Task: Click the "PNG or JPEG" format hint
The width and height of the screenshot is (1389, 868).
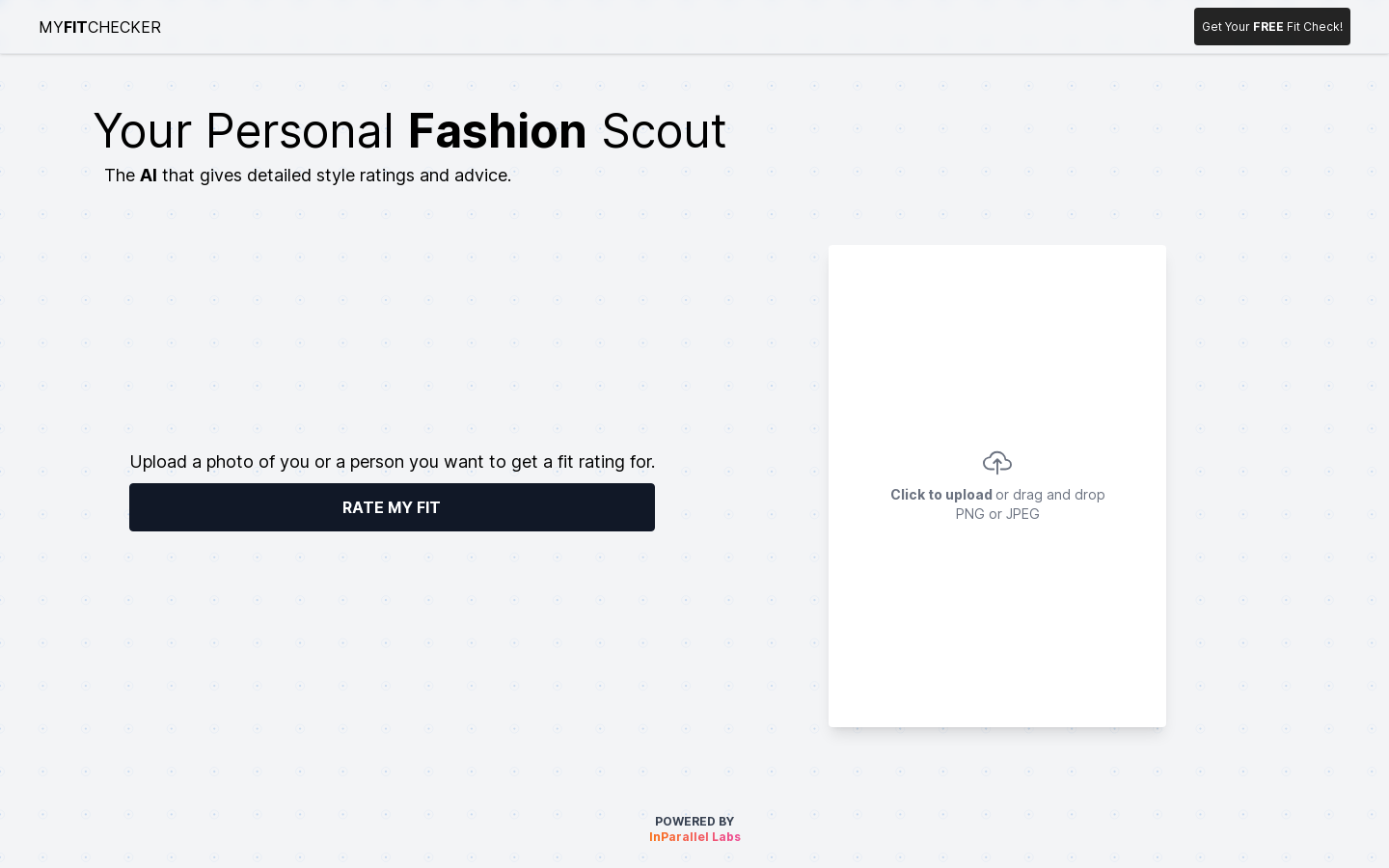Action: (997, 514)
